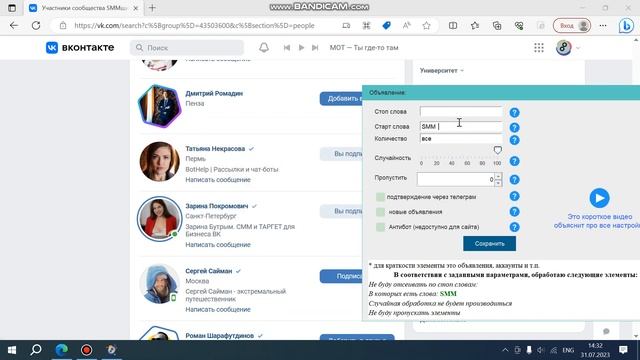Play the current track in VK header

click(301, 48)
